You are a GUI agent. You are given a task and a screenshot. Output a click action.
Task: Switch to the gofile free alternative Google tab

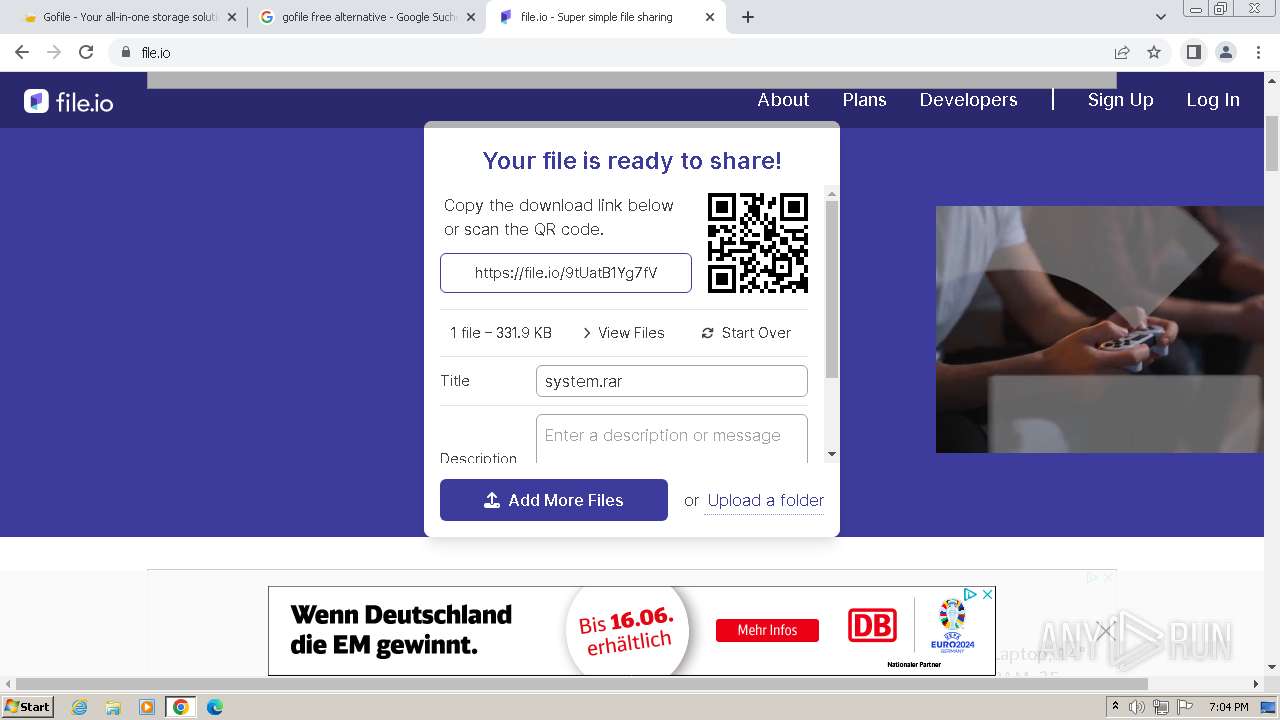tap(367, 17)
